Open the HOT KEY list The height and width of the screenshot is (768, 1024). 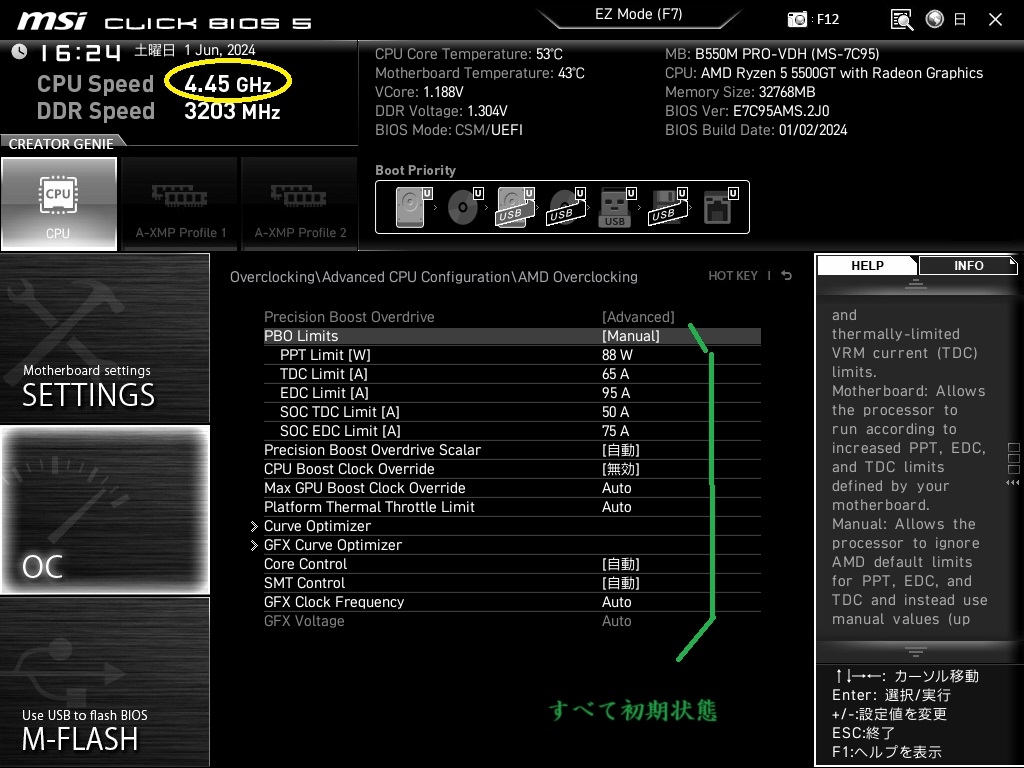(x=733, y=276)
